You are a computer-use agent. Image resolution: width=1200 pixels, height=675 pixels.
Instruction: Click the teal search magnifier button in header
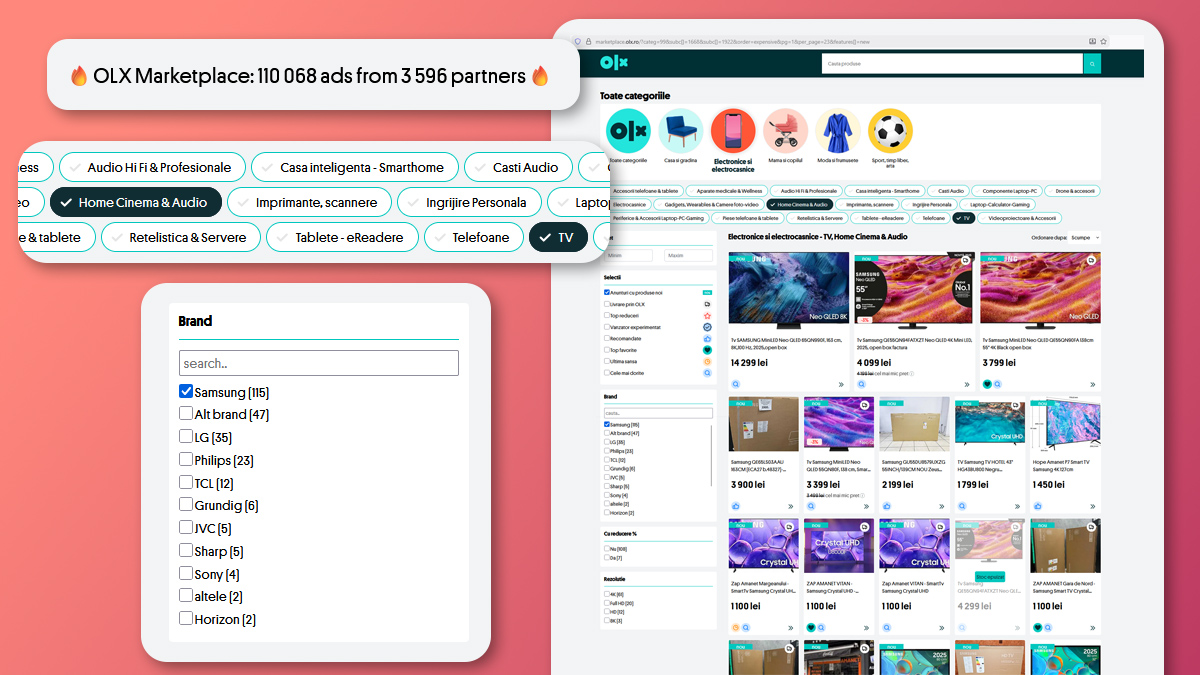1092,64
